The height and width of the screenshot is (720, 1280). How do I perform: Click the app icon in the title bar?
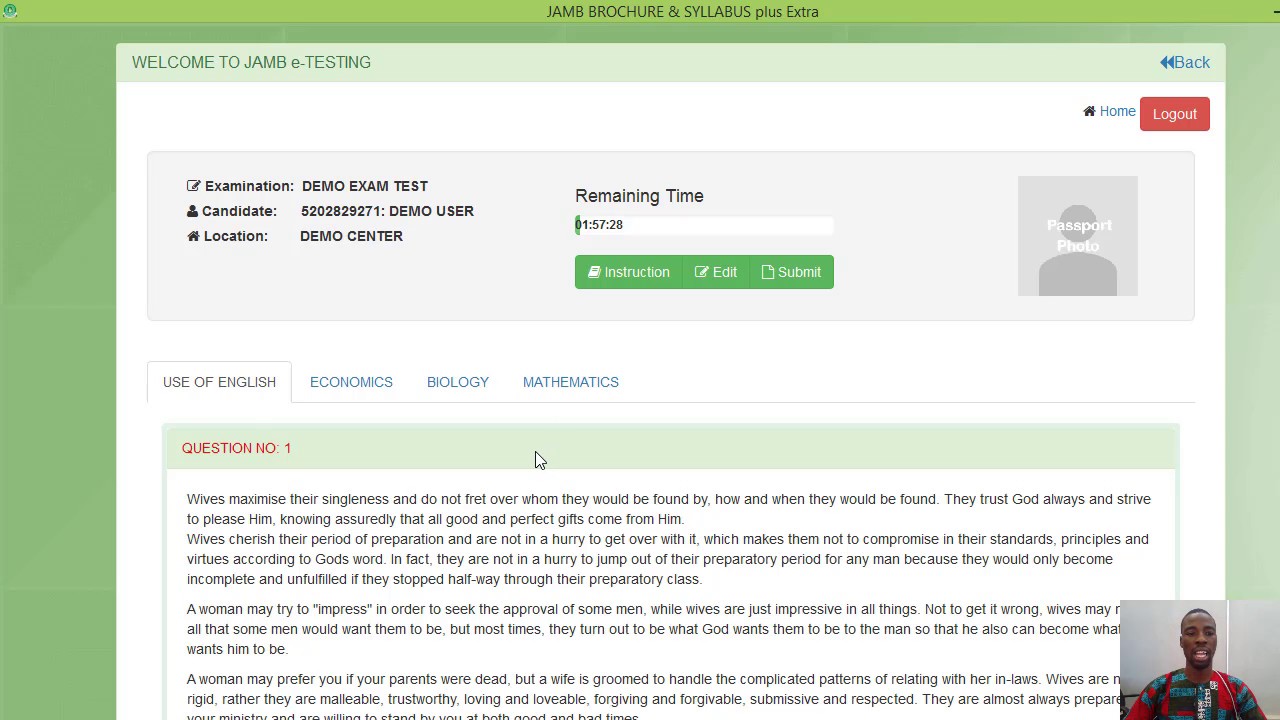coord(10,11)
